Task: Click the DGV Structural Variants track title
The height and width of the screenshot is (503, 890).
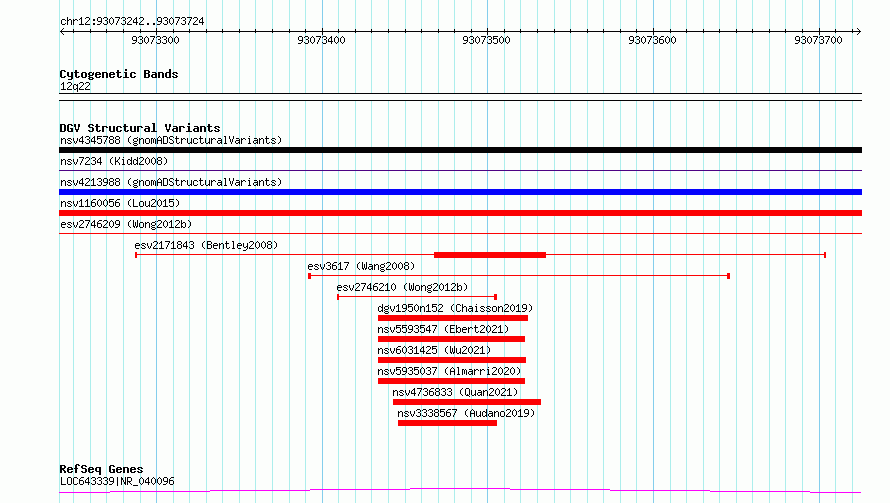Action: (x=140, y=128)
